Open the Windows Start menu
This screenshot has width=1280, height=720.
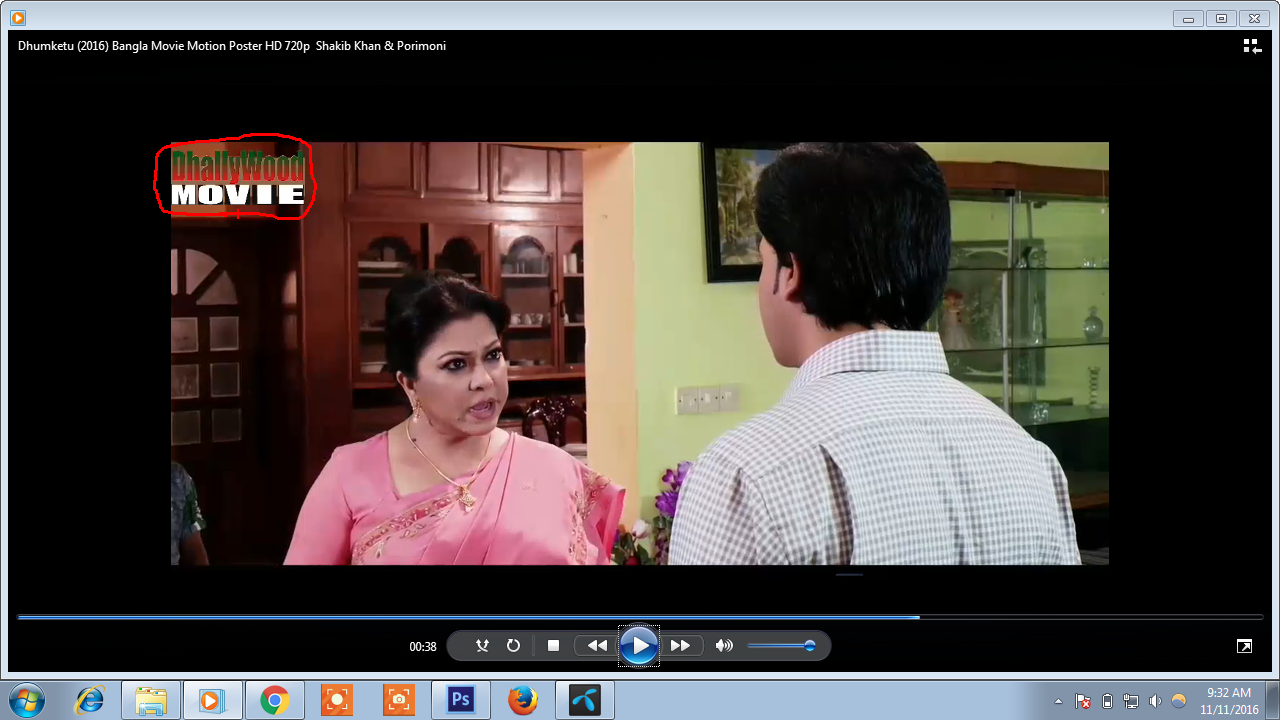coord(26,700)
